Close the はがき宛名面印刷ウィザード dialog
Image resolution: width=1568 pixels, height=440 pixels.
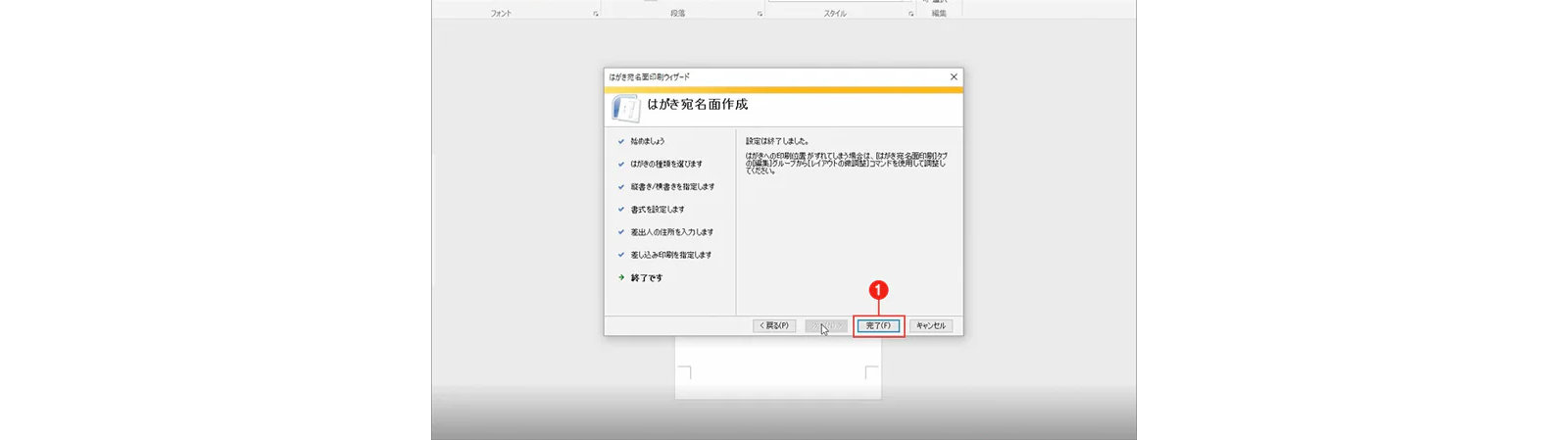point(954,76)
